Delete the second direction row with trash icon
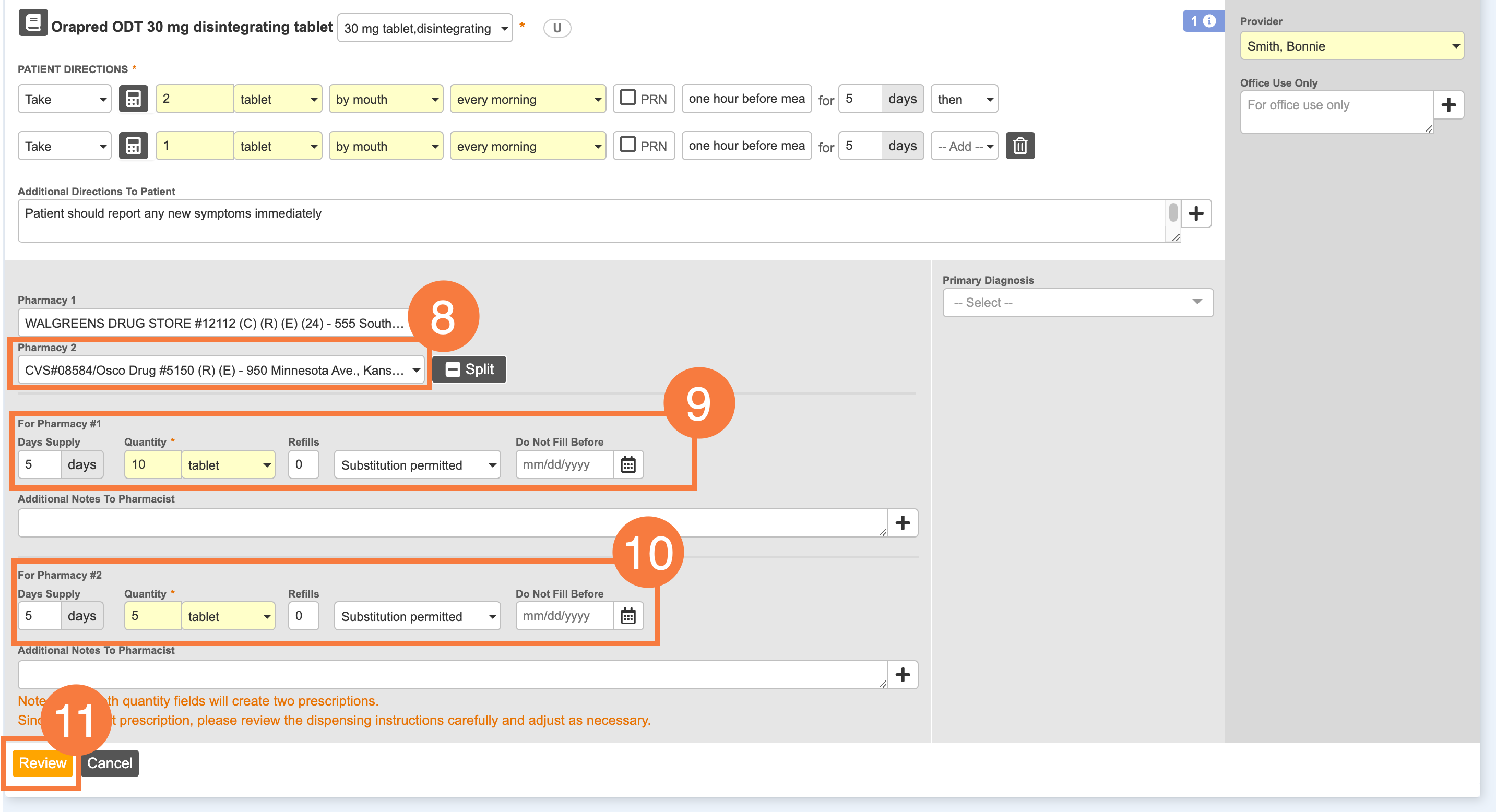Image resolution: width=1496 pixels, height=812 pixels. 1019,146
